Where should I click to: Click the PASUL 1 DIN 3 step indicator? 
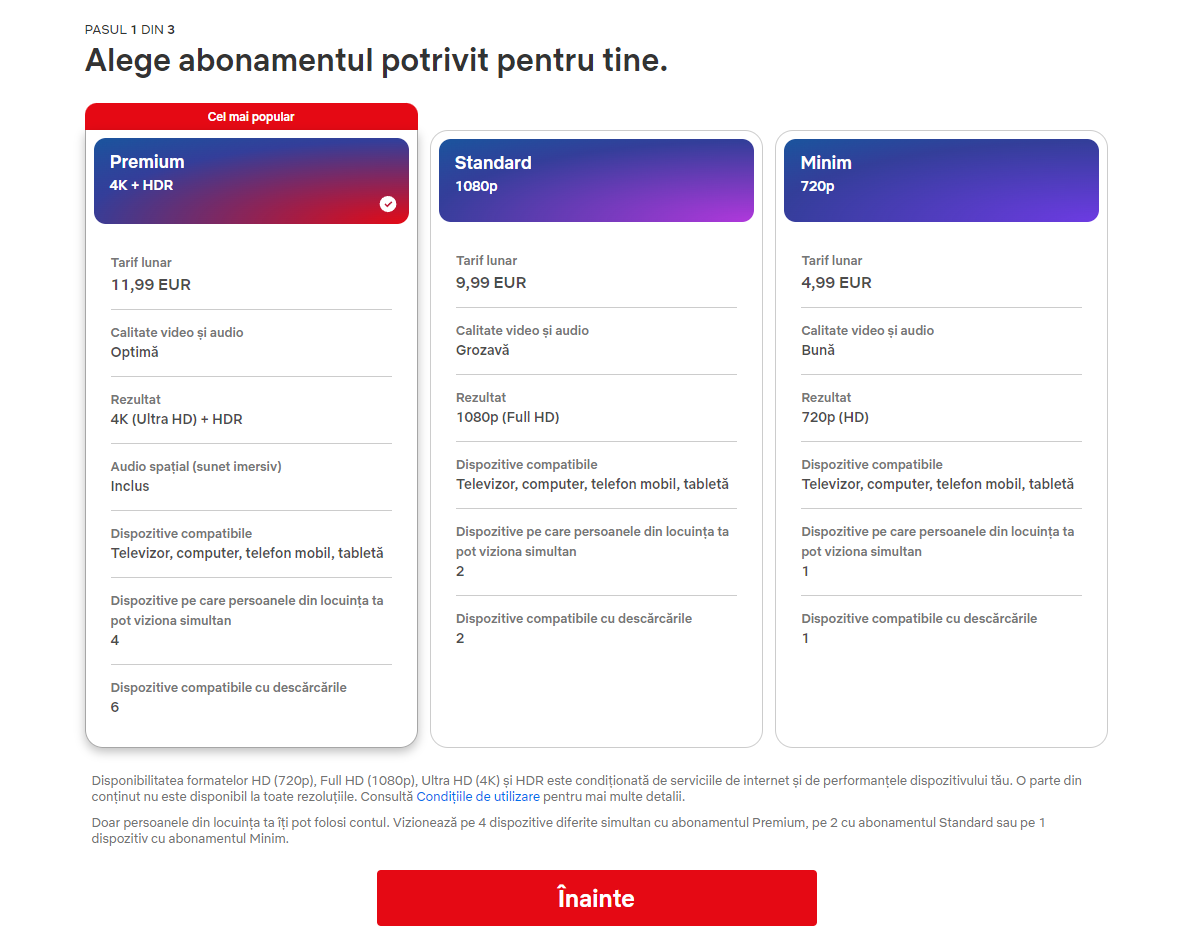coord(130,30)
